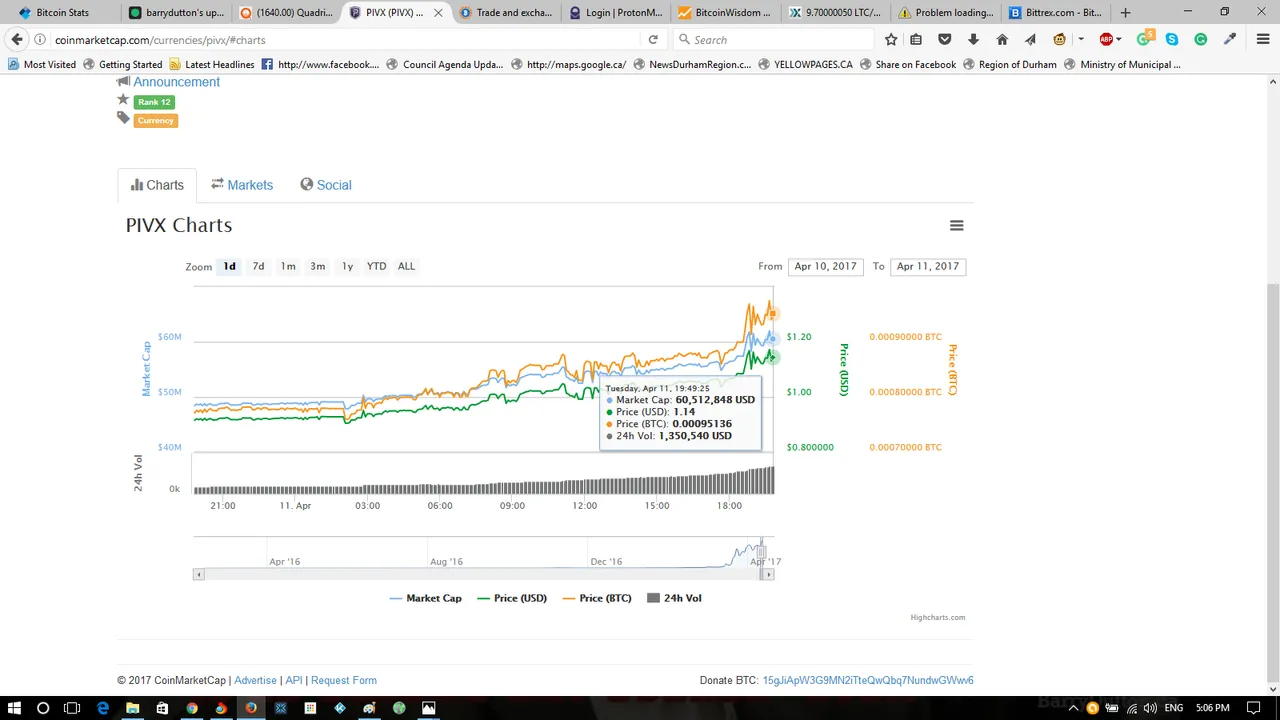This screenshot has height=720, width=1280.
Task: Click the site info icon in address bar
Action: point(40,40)
